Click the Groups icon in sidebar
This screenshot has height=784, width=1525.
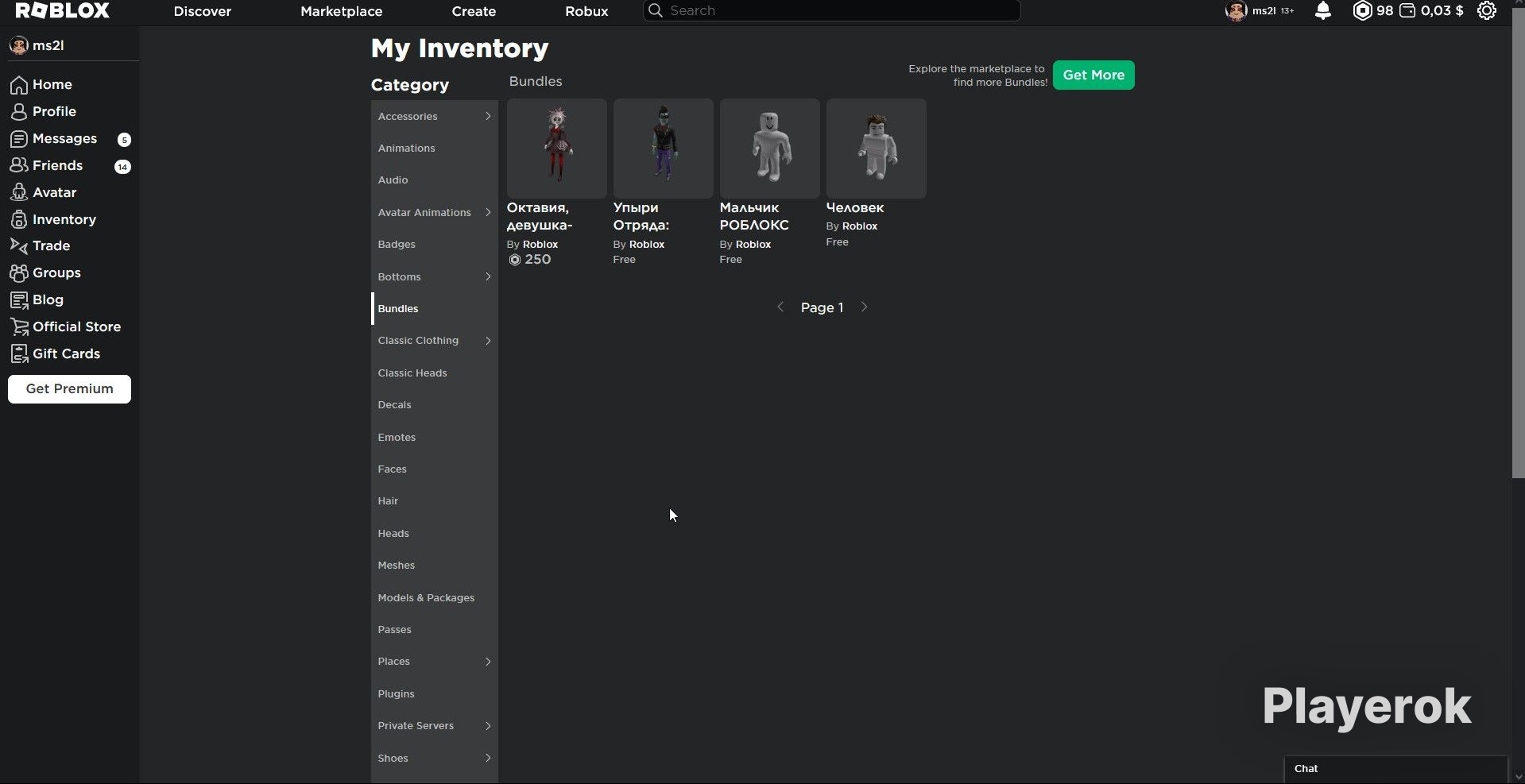[x=19, y=272]
